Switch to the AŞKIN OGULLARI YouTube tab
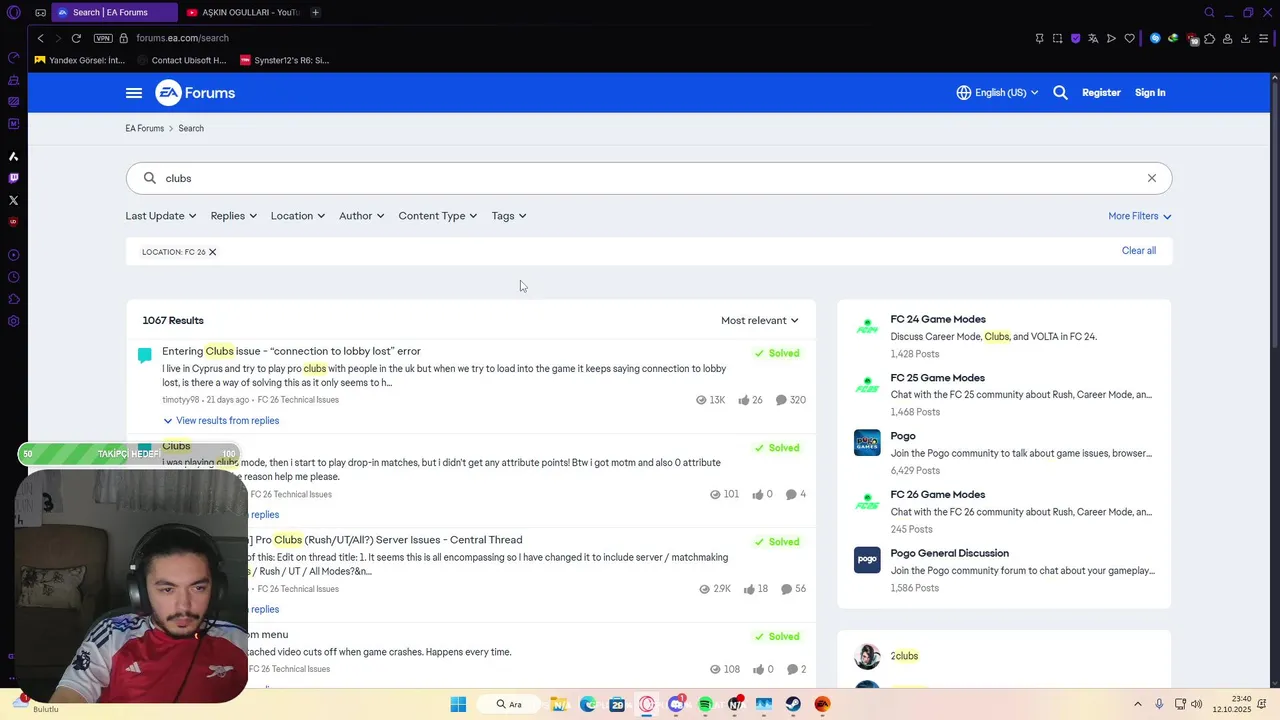The height and width of the screenshot is (720, 1280). pyautogui.click(x=243, y=12)
